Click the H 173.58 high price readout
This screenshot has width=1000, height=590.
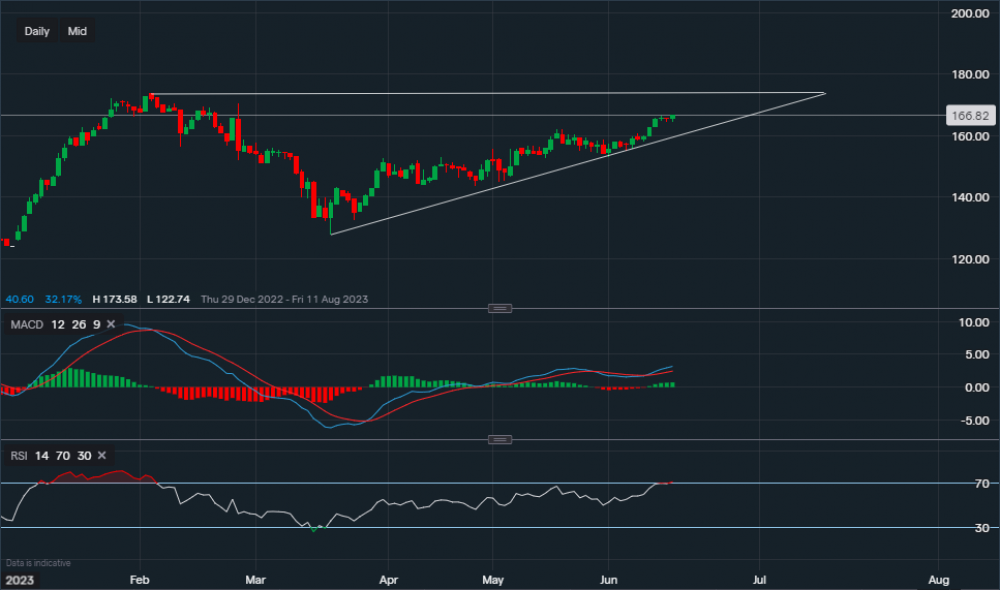coord(114,299)
